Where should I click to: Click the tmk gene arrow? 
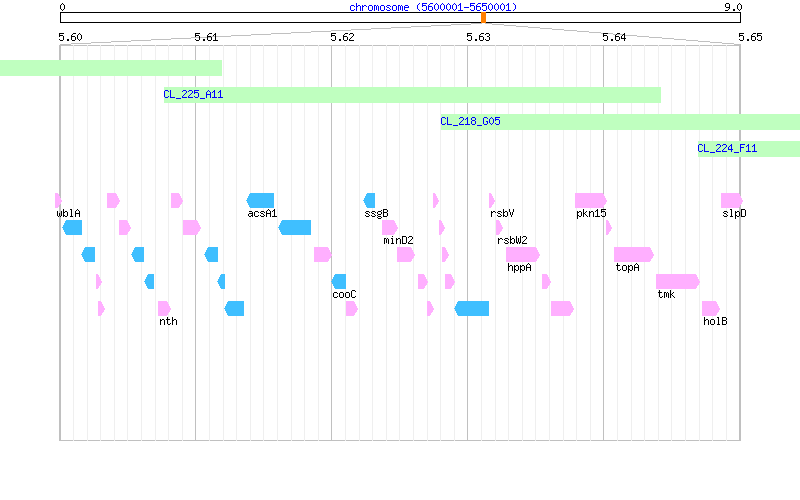[678, 281]
